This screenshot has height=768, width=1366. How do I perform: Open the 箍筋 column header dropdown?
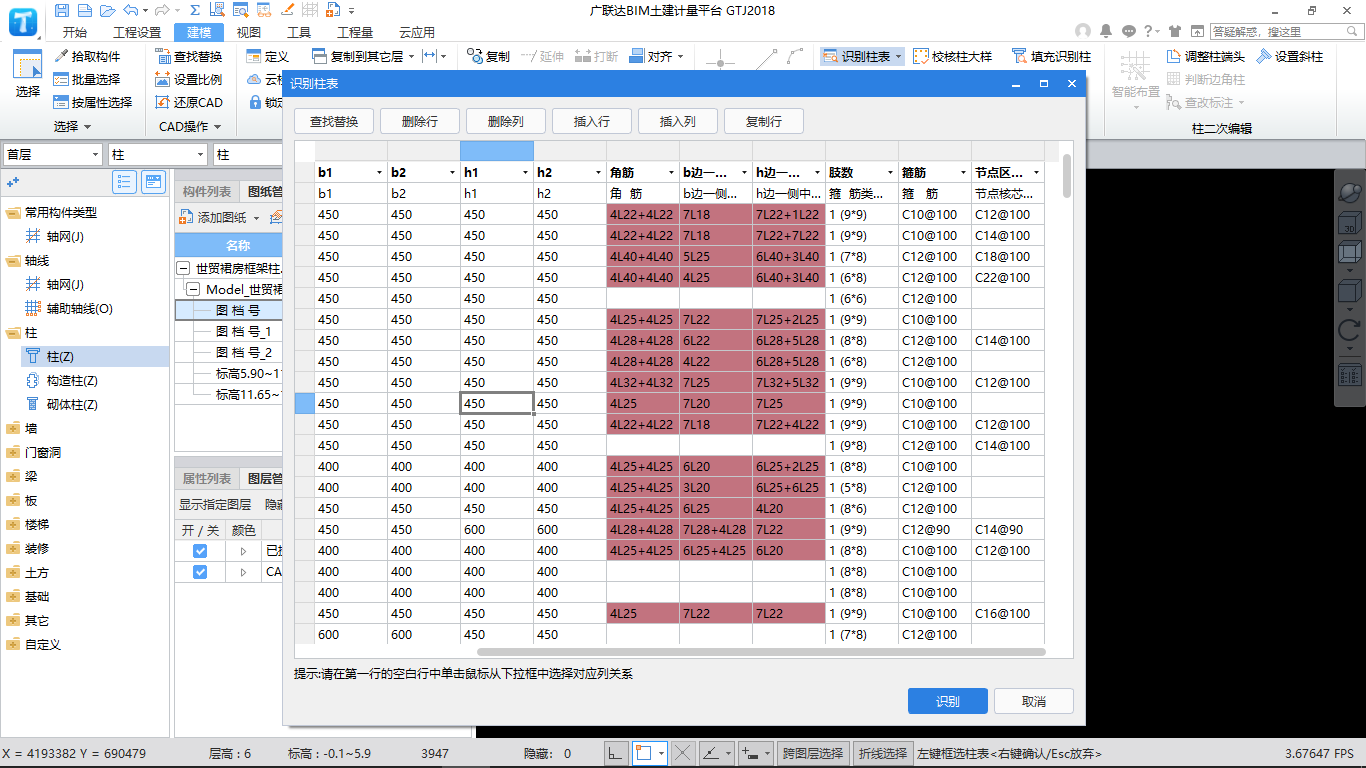coord(963,172)
